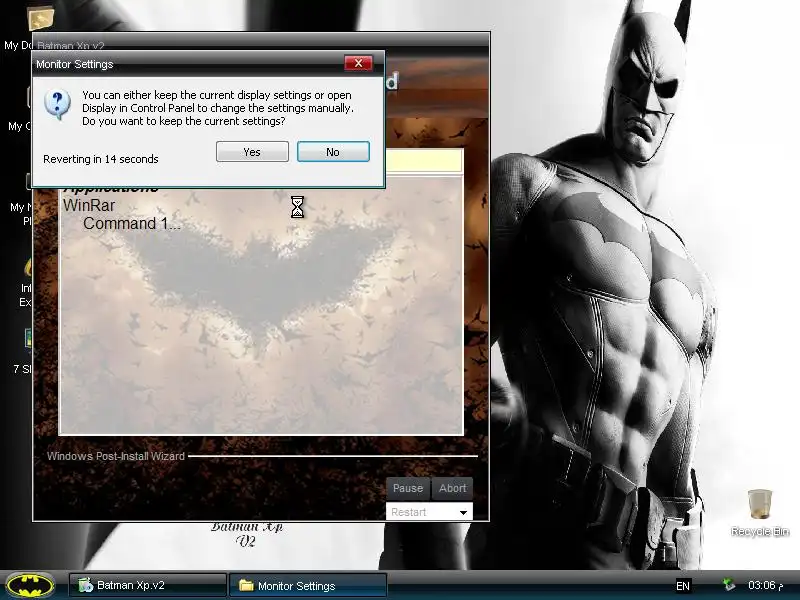
Task: Click the system tray network icon
Action: (x=728, y=585)
